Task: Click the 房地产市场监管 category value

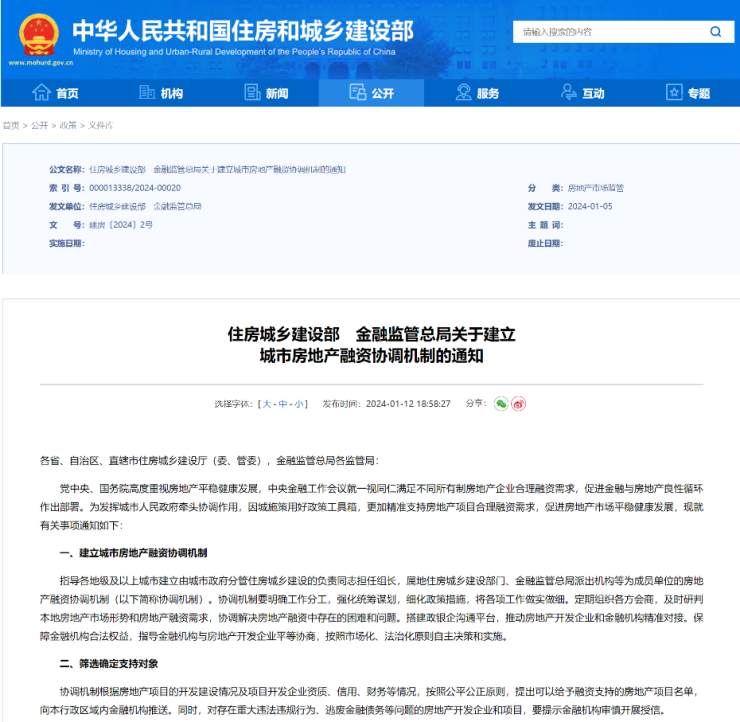Action: coord(596,188)
